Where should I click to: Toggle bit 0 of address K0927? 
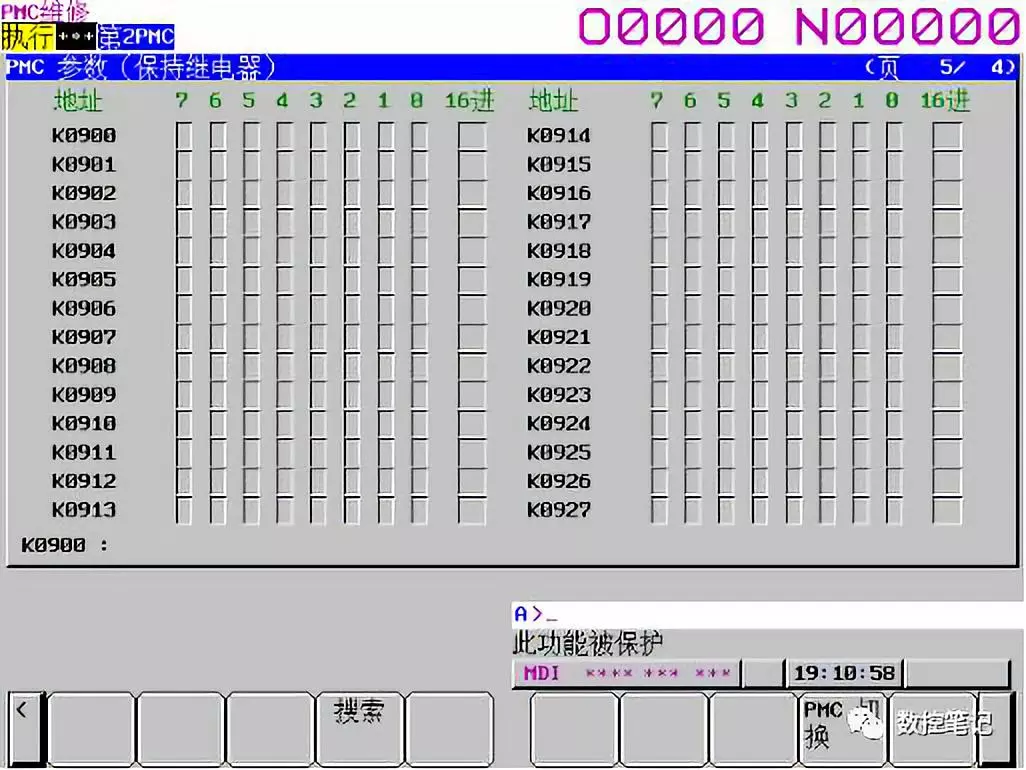pyautogui.click(x=894, y=510)
